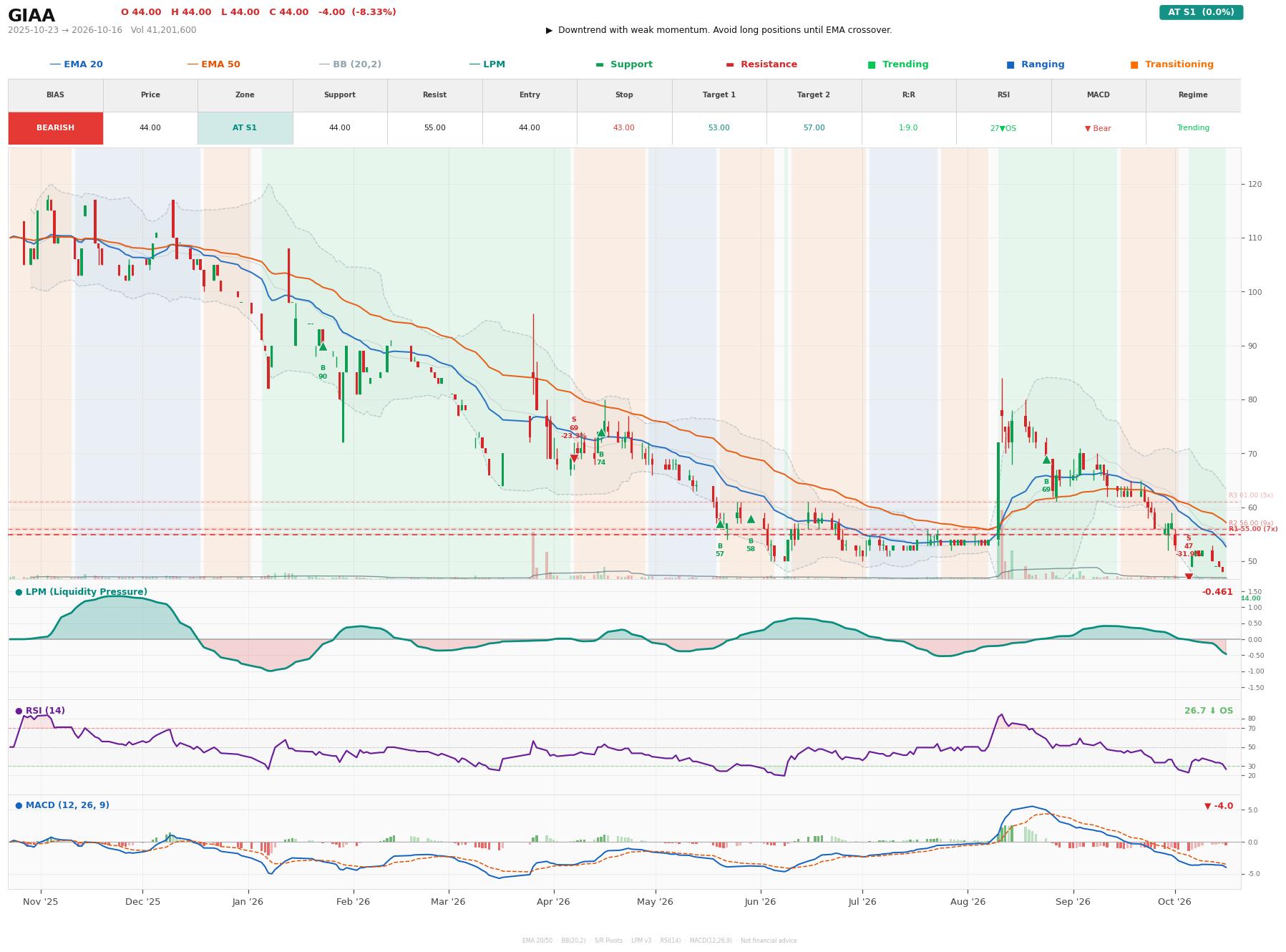Click the MACD Bear cell
The height and width of the screenshot is (952, 1286).
click(x=1098, y=129)
